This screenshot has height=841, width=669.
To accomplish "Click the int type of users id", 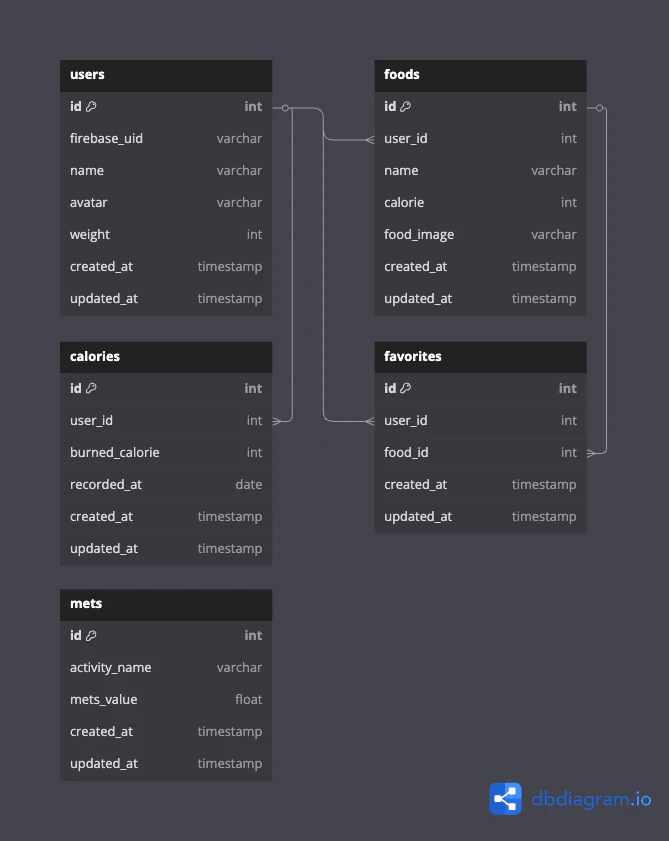I will (253, 107).
